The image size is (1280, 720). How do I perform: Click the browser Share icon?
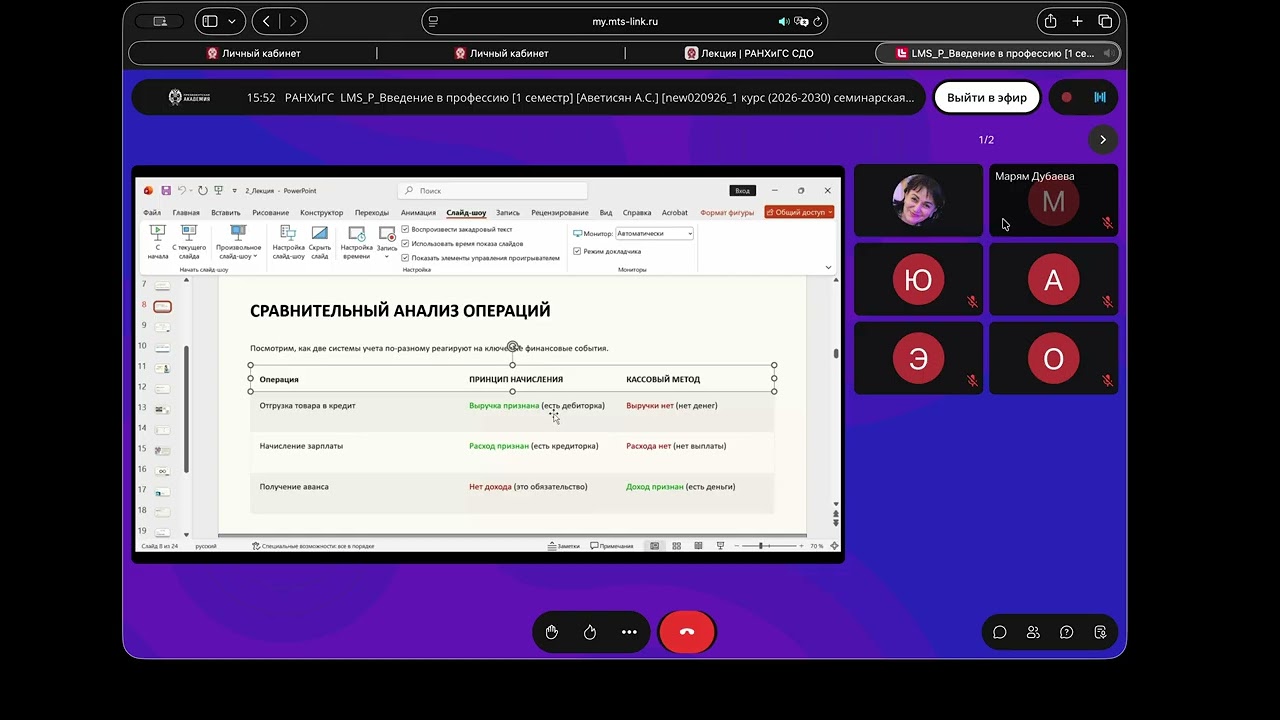click(1050, 21)
